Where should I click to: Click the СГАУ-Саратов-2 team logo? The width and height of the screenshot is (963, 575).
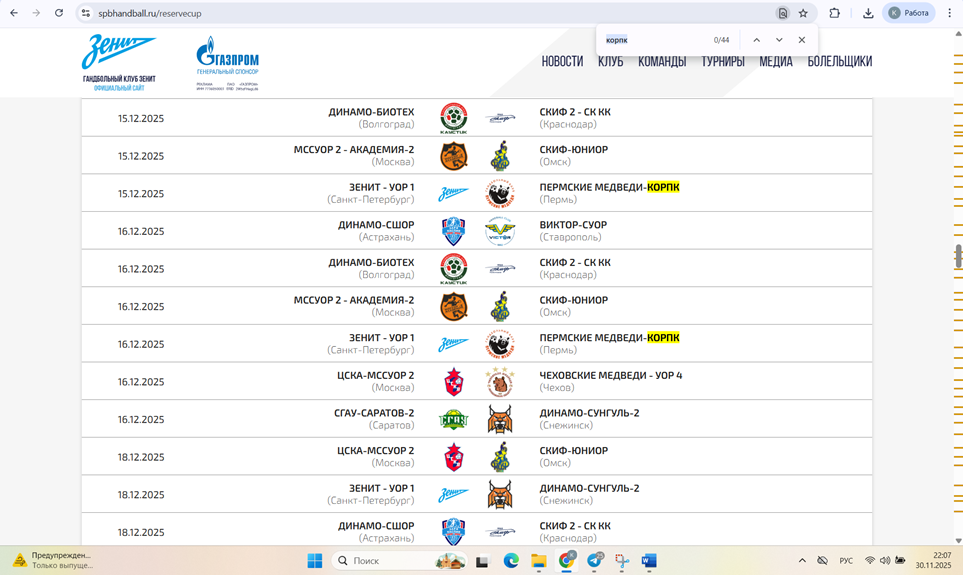pos(454,420)
